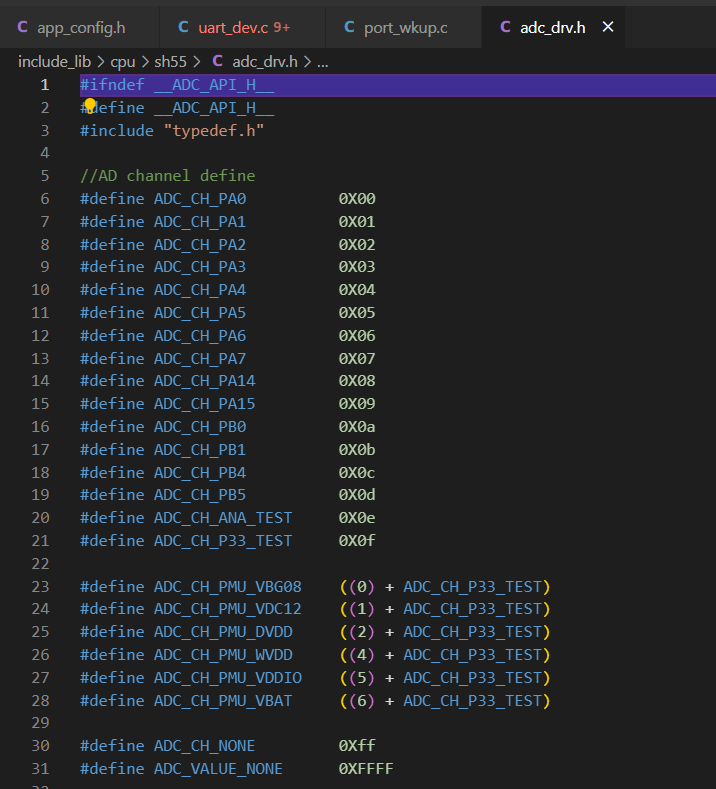
Task: Select the adc_drv.h tab
Action: coord(552,27)
